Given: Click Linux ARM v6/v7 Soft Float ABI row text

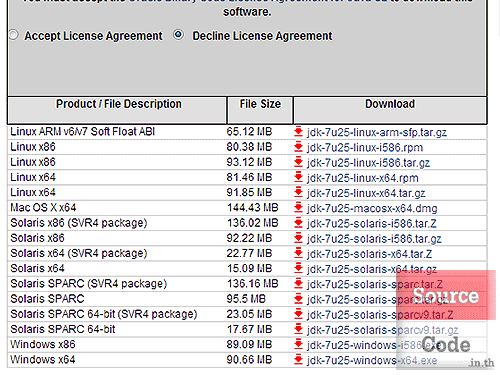Looking at the screenshot, I should coord(82,131).
